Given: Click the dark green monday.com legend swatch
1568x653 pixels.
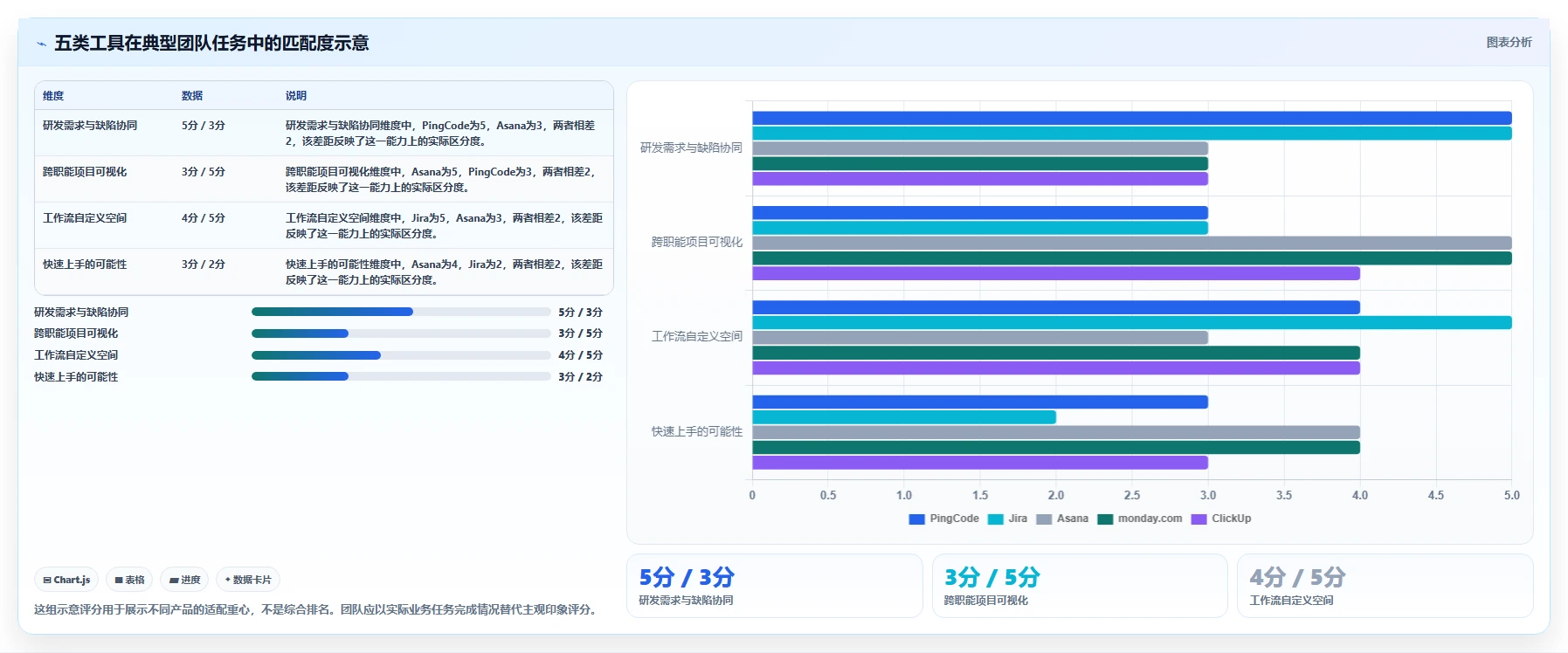Looking at the screenshot, I should [x=1105, y=519].
